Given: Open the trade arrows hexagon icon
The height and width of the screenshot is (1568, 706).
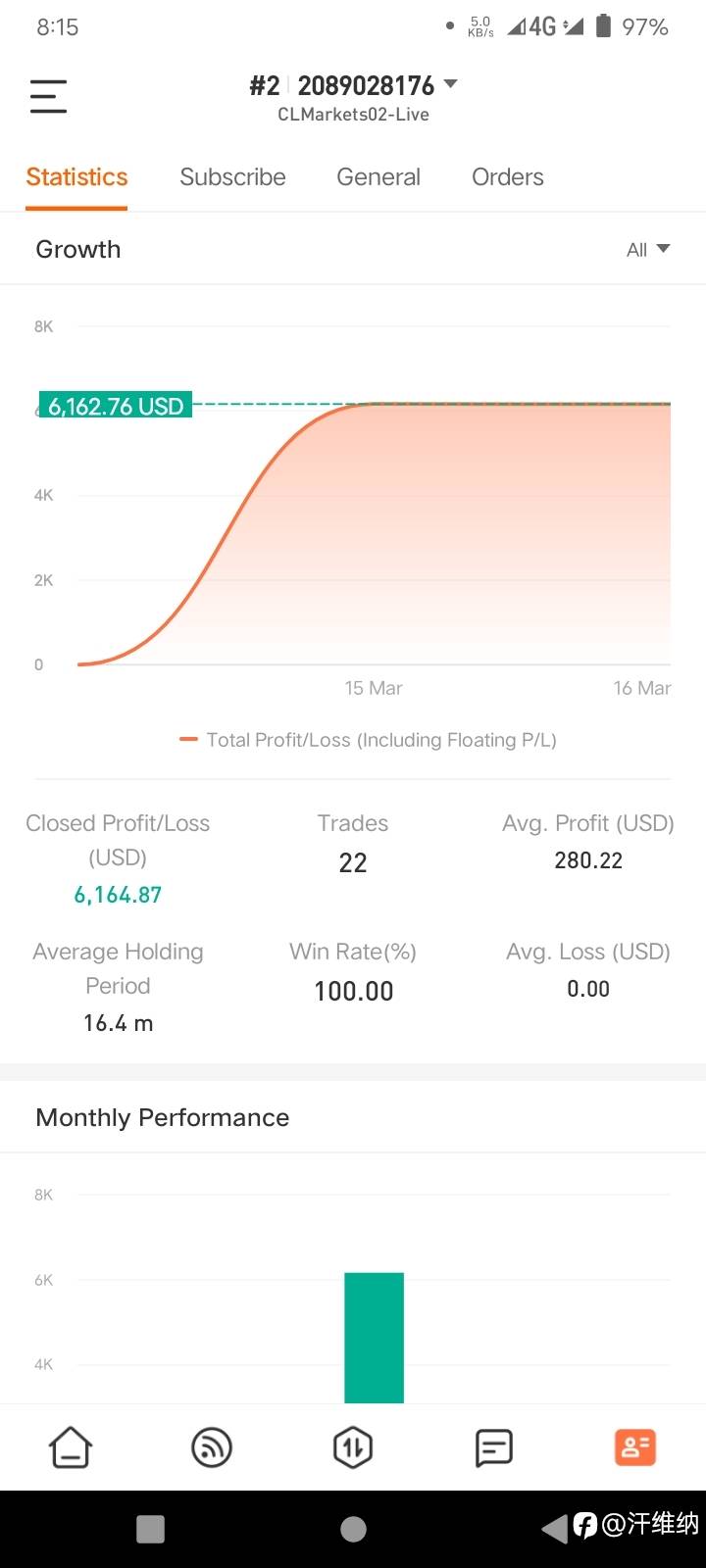Looking at the screenshot, I should pos(353,1447).
